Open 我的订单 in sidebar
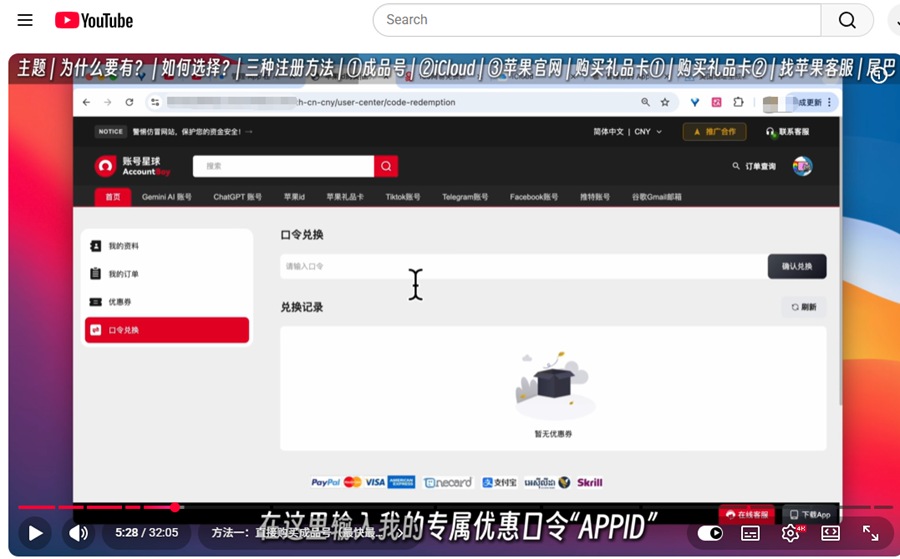This screenshot has width=900, height=559. 166,274
